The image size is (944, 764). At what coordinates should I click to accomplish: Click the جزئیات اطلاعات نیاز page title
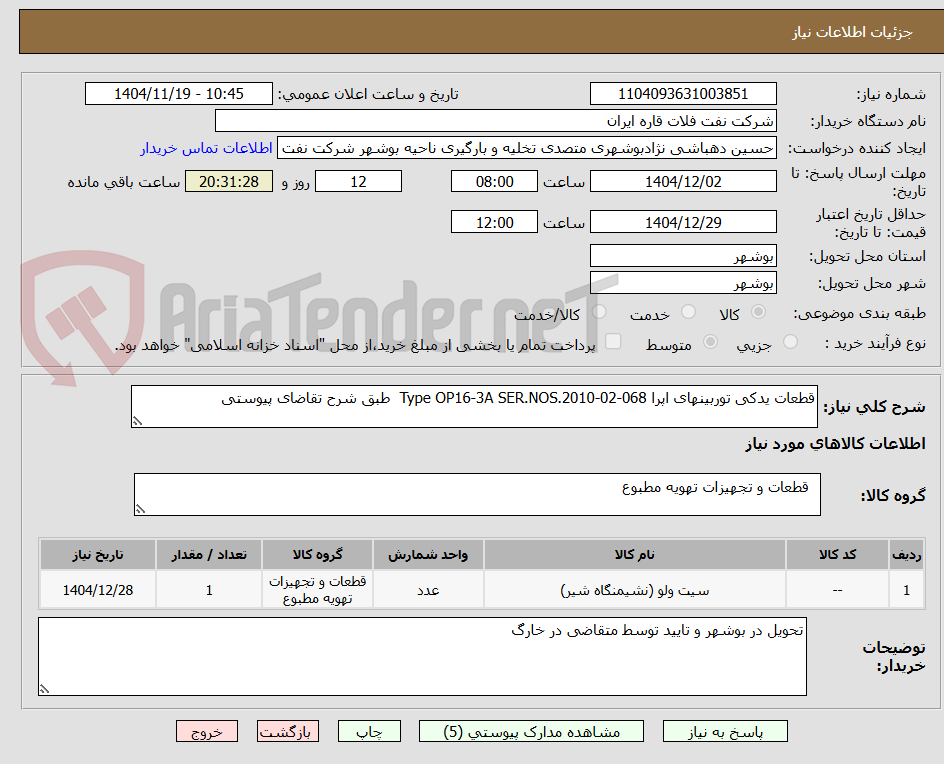852,33
